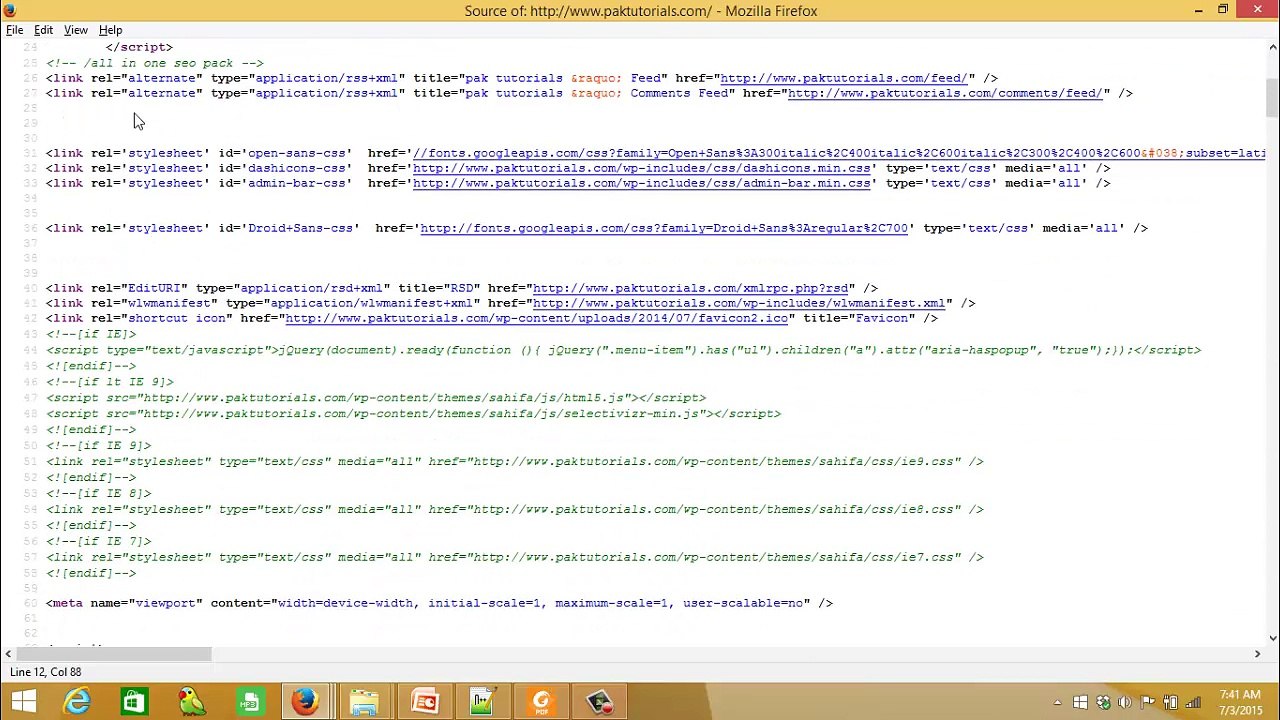The image size is (1280, 720).
Task: Open the dashicons.min.css link
Action: tap(641, 168)
